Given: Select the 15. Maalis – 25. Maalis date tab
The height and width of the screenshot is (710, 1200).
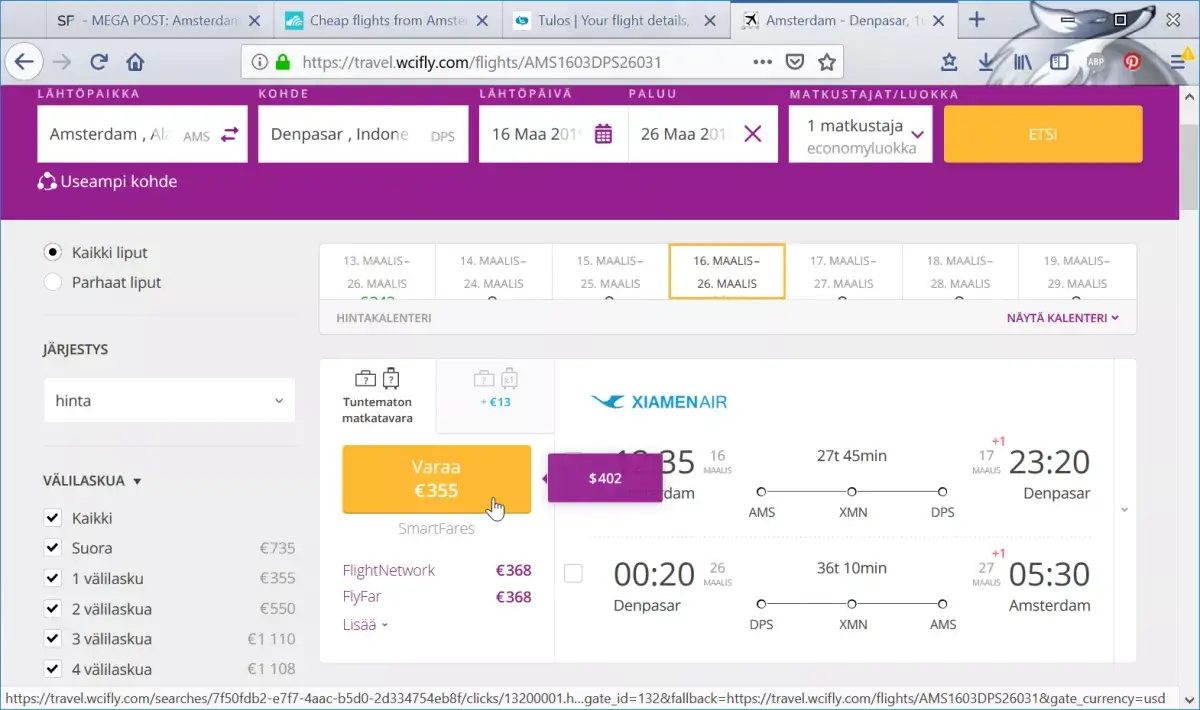Looking at the screenshot, I should click(x=610, y=271).
